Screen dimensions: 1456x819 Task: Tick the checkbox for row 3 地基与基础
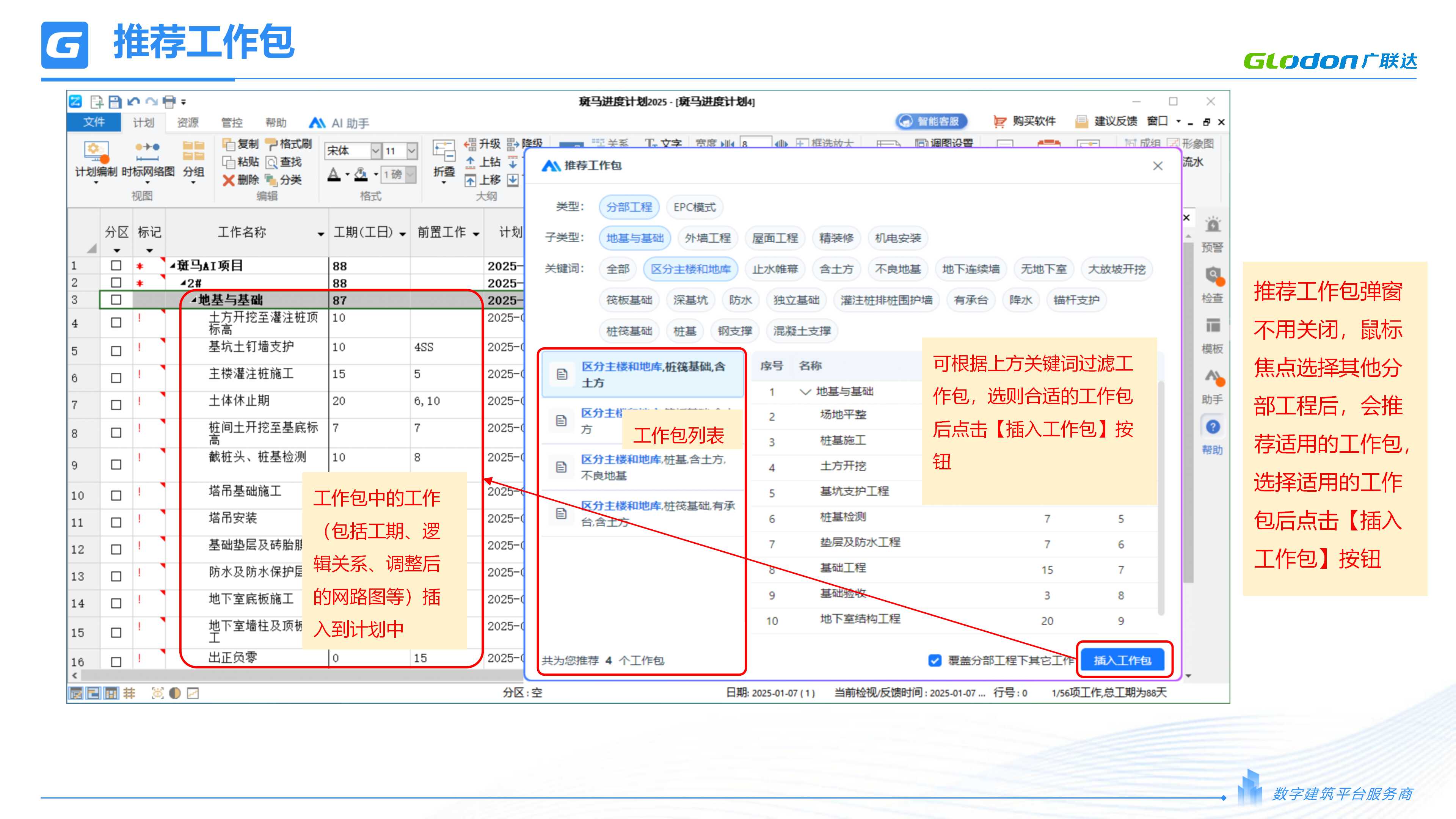pos(116,300)
